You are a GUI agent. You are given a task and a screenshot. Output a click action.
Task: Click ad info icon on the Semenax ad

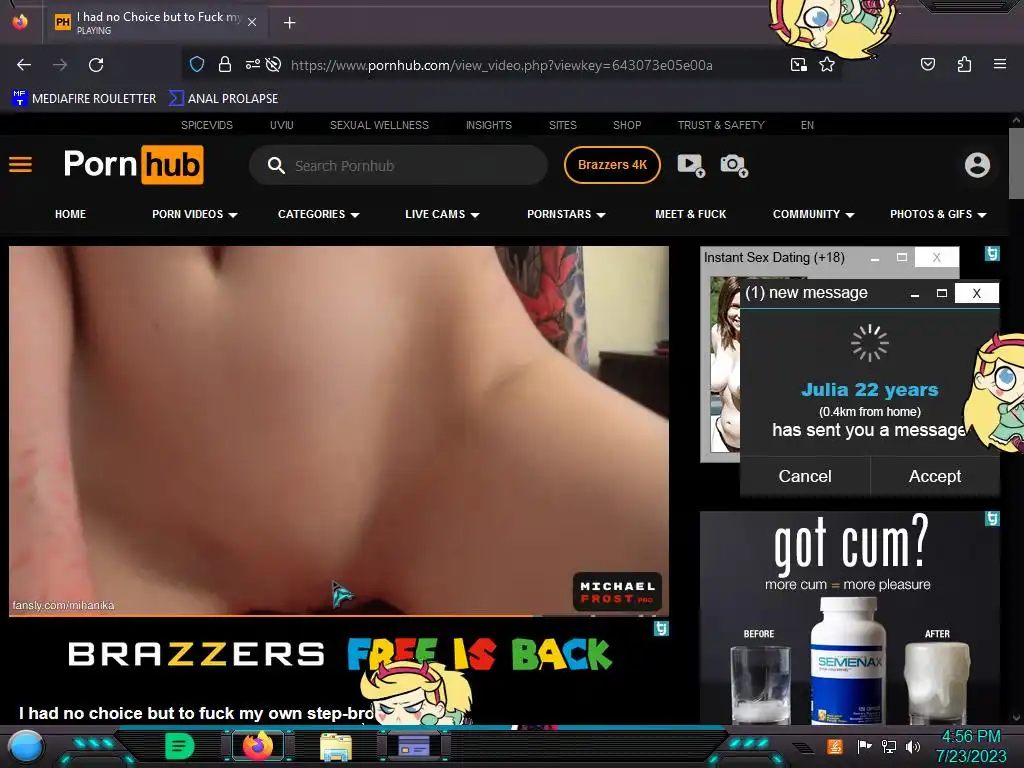[x=992, y=519]
